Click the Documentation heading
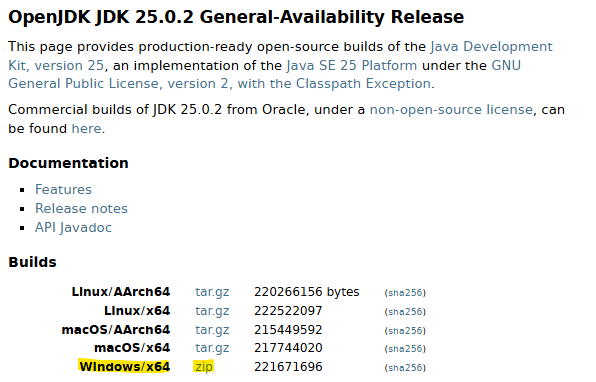Image resolution: width=596 pixels, height=382 pixels. coord(68,163)
